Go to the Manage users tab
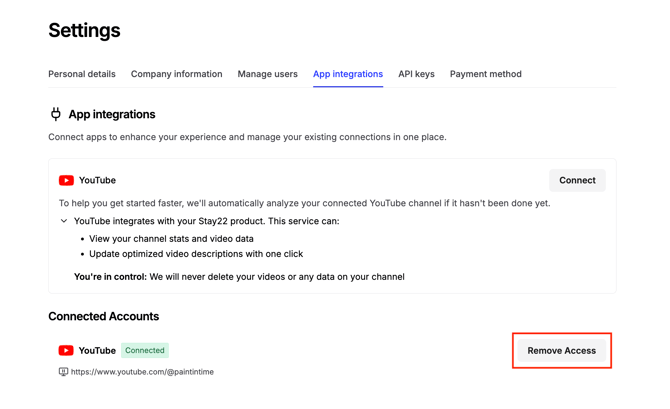This screenshot has width=670, height=409. (267, 74)
